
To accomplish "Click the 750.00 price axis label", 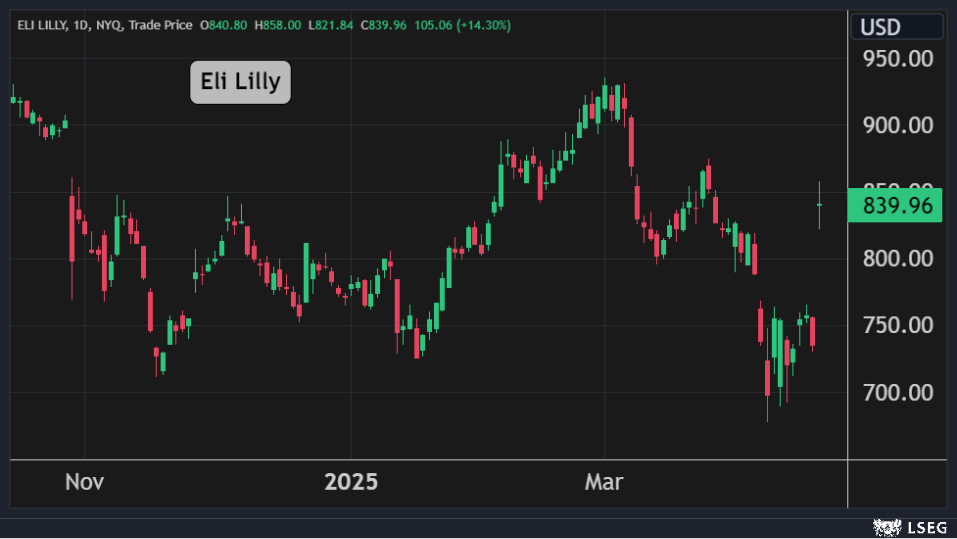I will click(898, 325).
